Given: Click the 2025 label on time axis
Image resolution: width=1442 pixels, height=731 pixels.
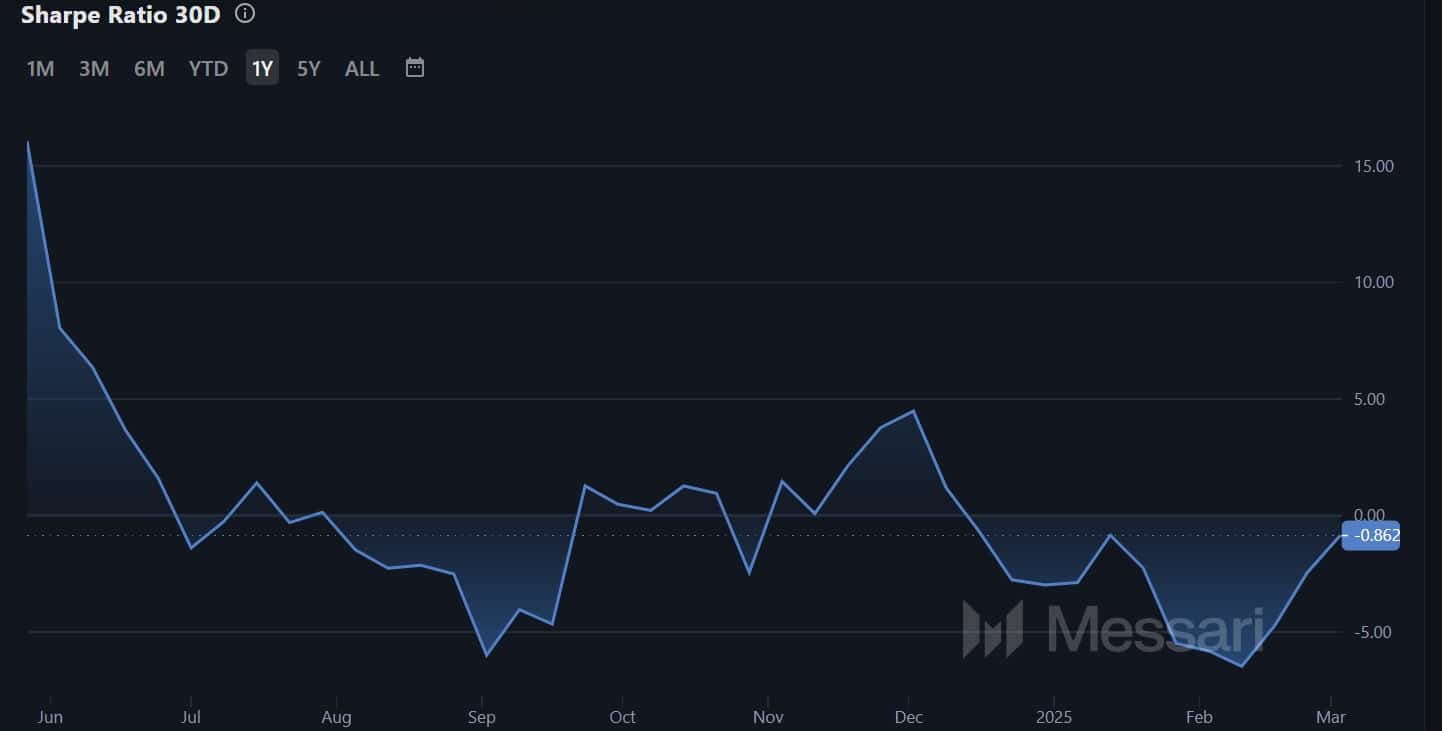Looking at the screenshot, I should [1053, 717].
